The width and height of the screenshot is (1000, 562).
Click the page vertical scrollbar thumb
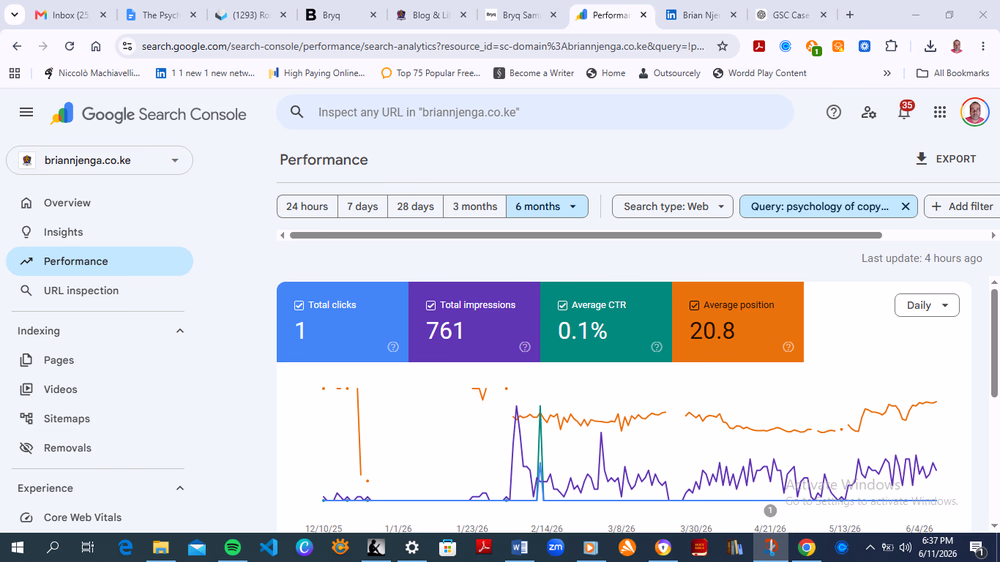coord(994,343)
